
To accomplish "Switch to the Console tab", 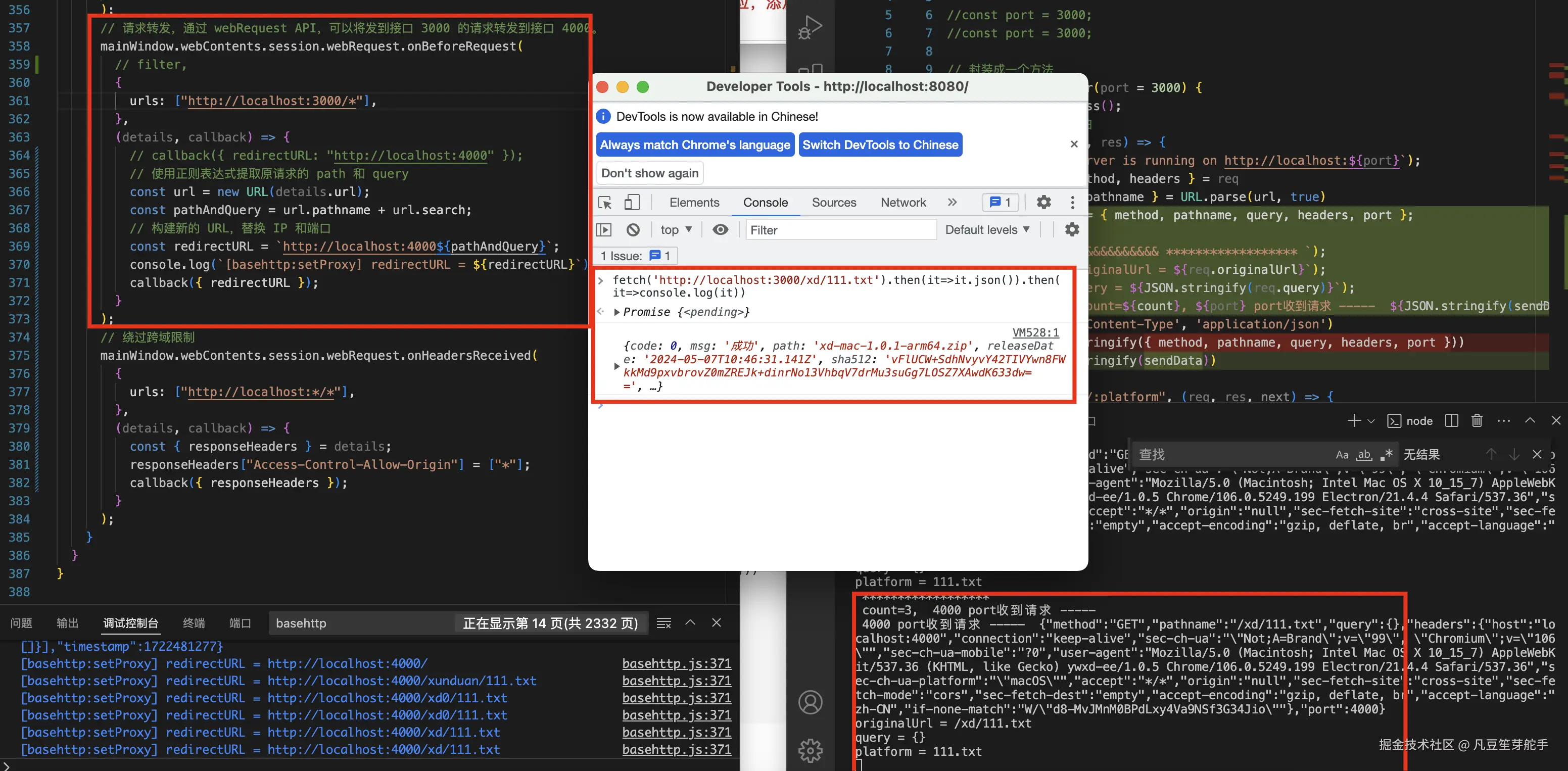I will (765, 203).
